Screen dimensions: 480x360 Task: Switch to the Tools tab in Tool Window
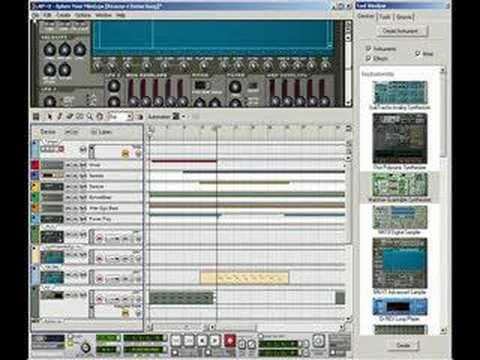click(x=385, y=16)
